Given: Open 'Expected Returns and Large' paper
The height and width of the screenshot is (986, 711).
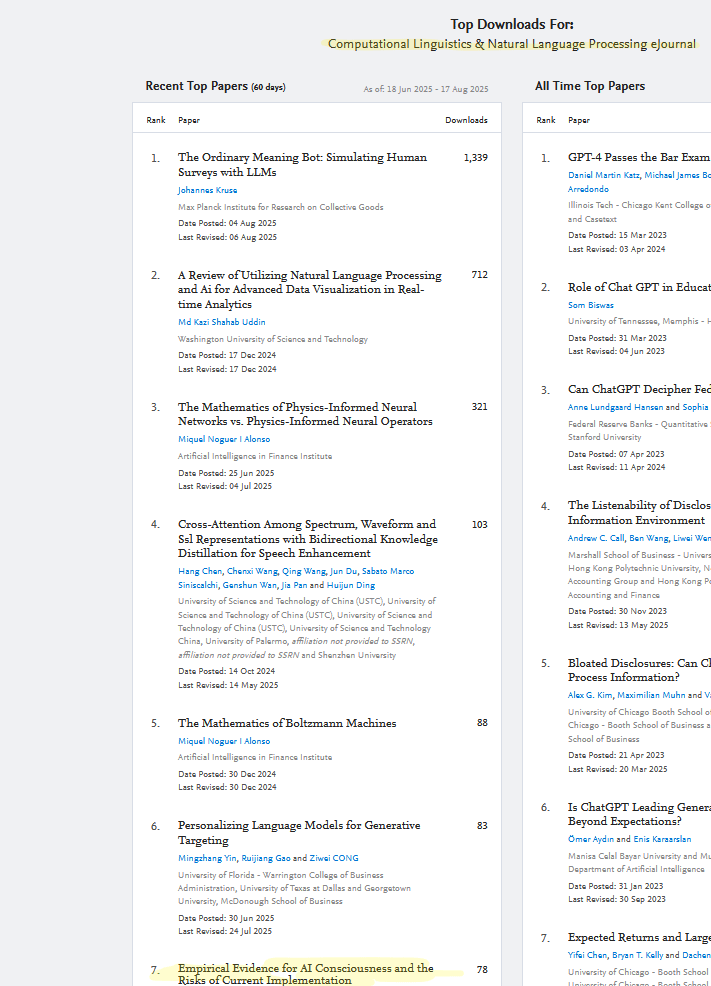Looking at the screenshot, I should coord(639,938).
